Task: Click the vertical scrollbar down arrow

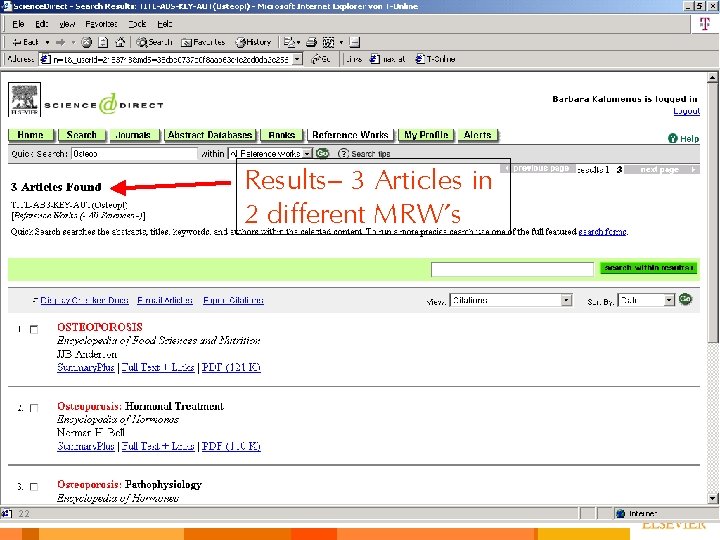Action: click(712, 498)
